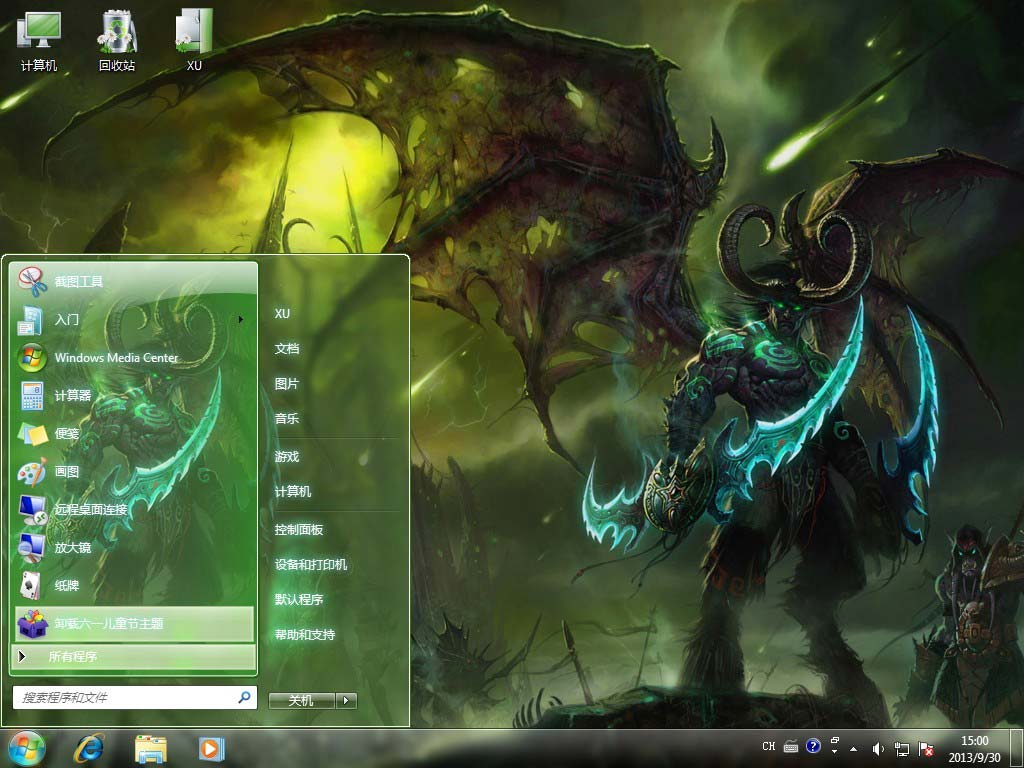Open Windows Media Player from the taskbar
This screenshot has height=768, width=1024.
[211, 748]
